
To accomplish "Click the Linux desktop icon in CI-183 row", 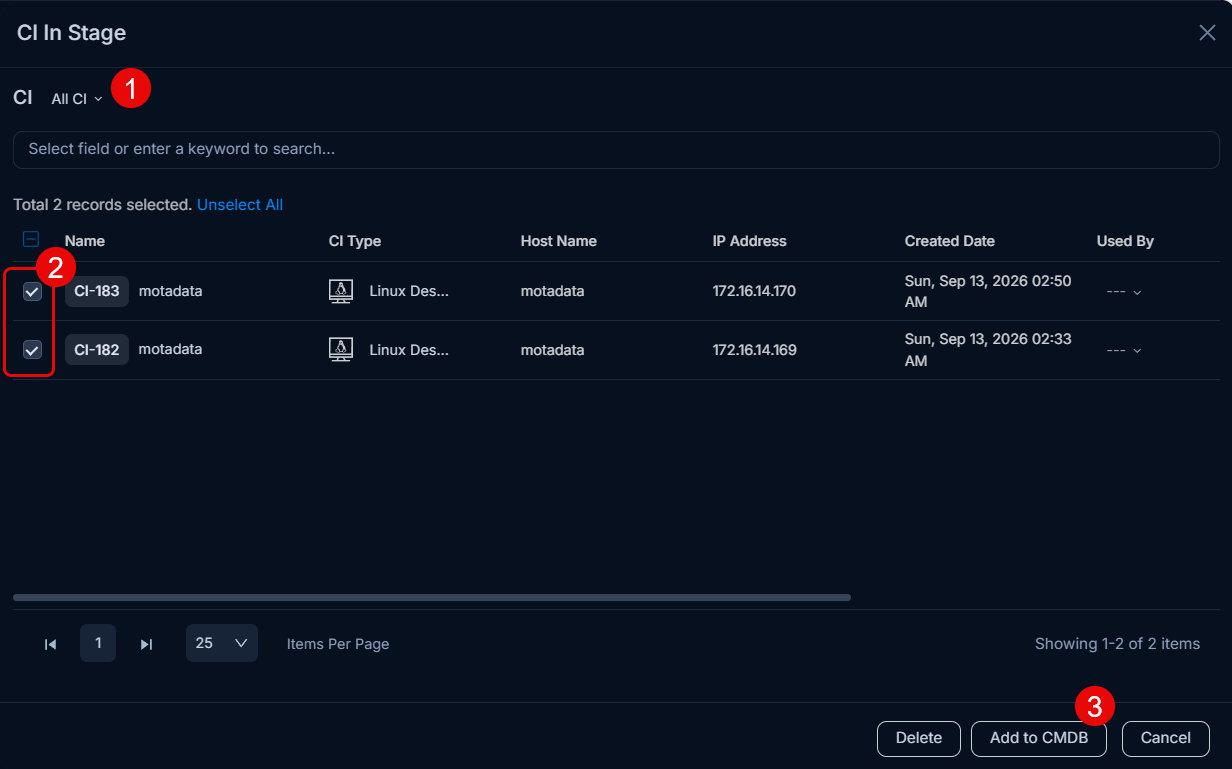I will click(x=341, y=291).
